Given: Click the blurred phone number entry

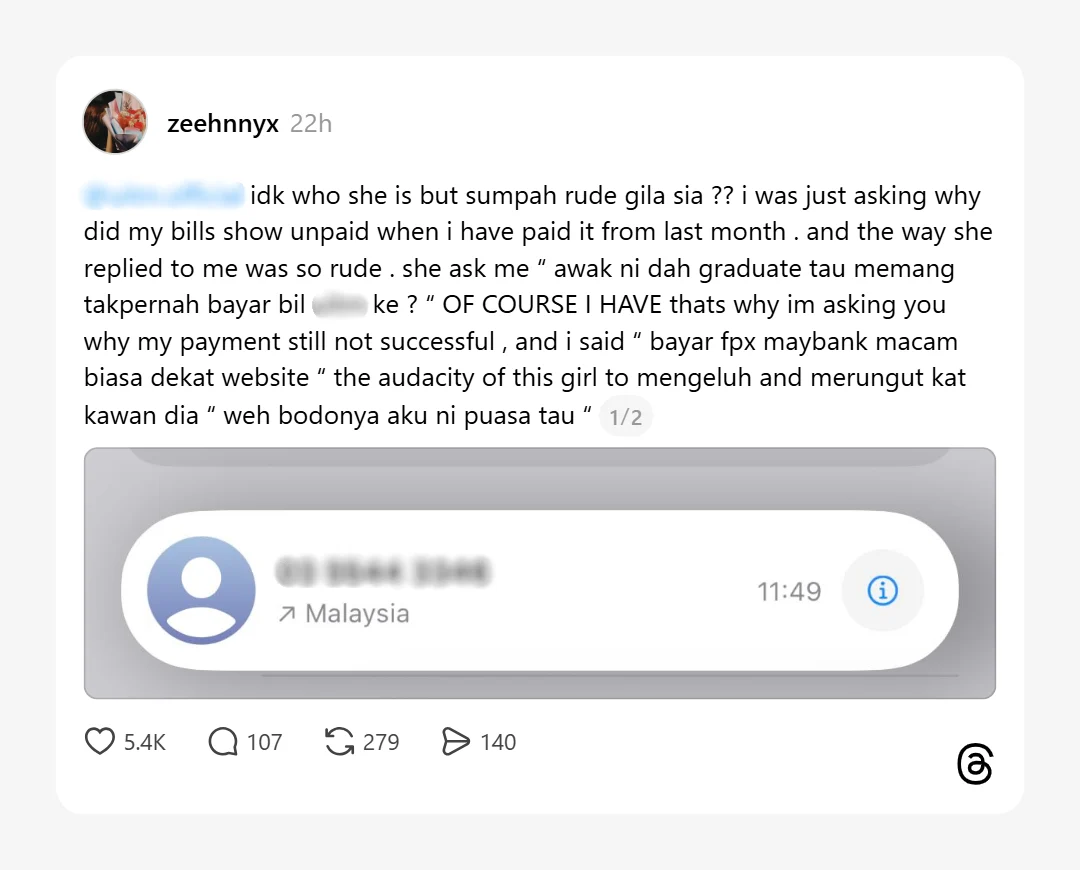Looking at the screenshot, I should tap(383, 572).
